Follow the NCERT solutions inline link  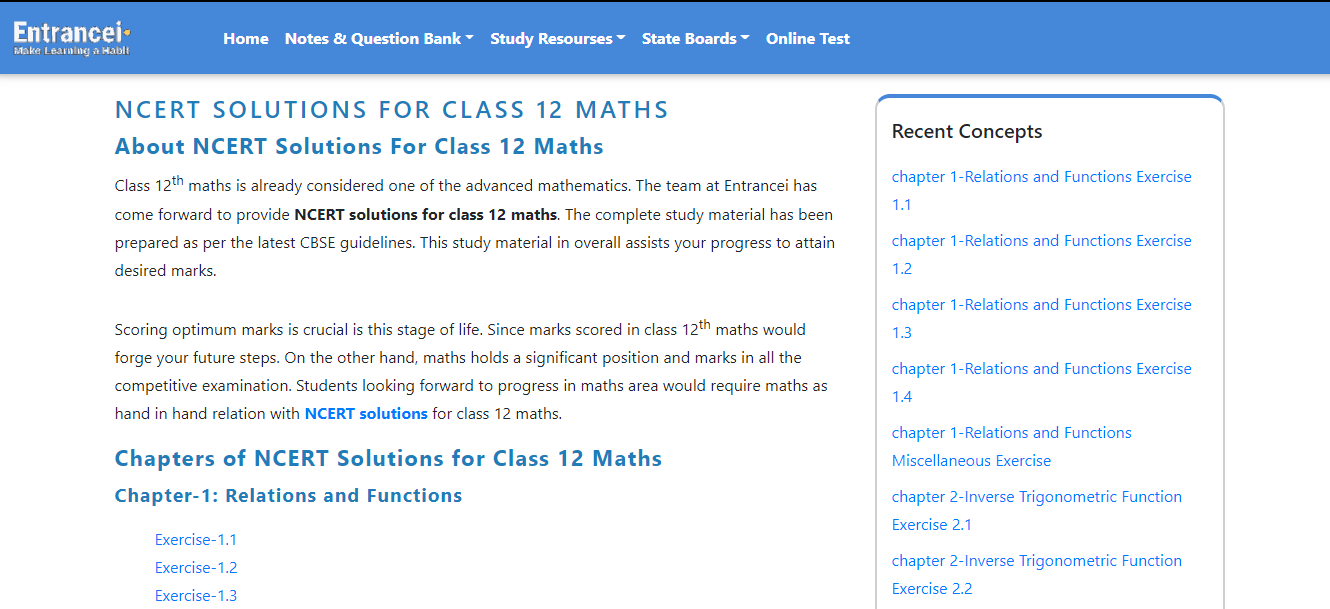[x=366, y=413]
